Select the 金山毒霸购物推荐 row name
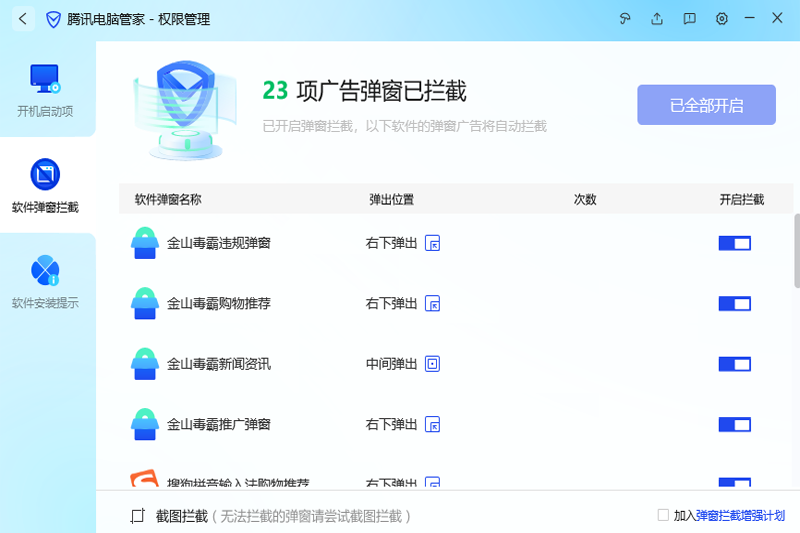The height and width of the screenshot is (533, 800). click(219, 303)
